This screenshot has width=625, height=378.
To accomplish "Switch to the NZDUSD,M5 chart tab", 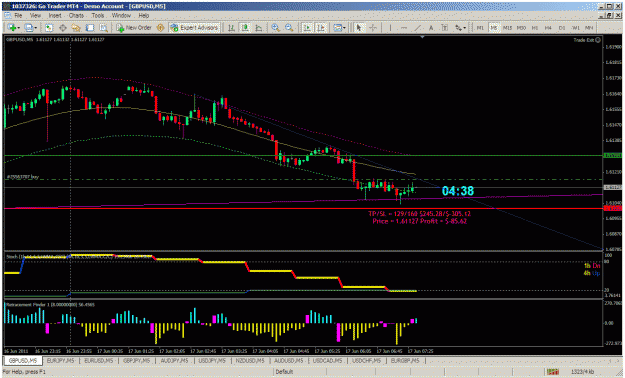I will [x=250, y=360].
